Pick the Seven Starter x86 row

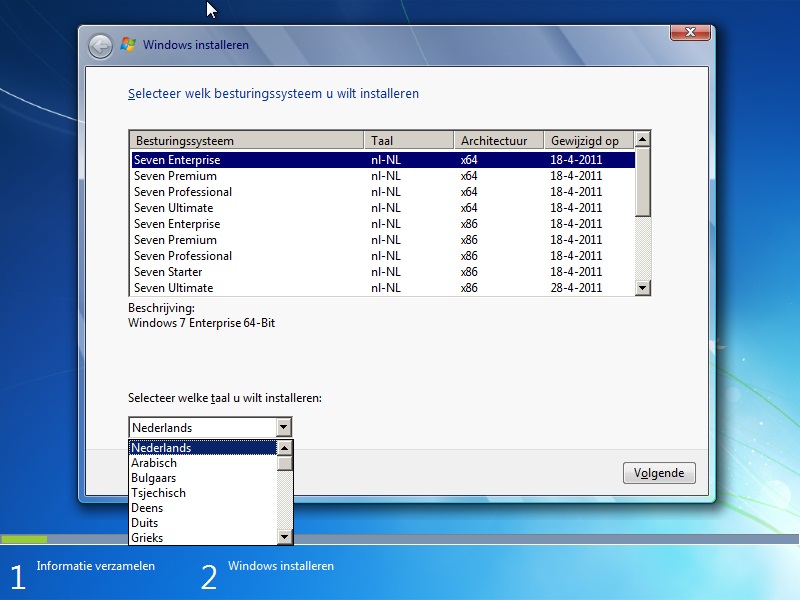[383, 272]
